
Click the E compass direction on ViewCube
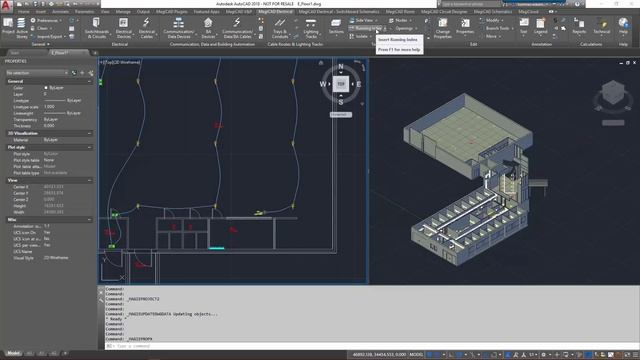pos(359,84)
